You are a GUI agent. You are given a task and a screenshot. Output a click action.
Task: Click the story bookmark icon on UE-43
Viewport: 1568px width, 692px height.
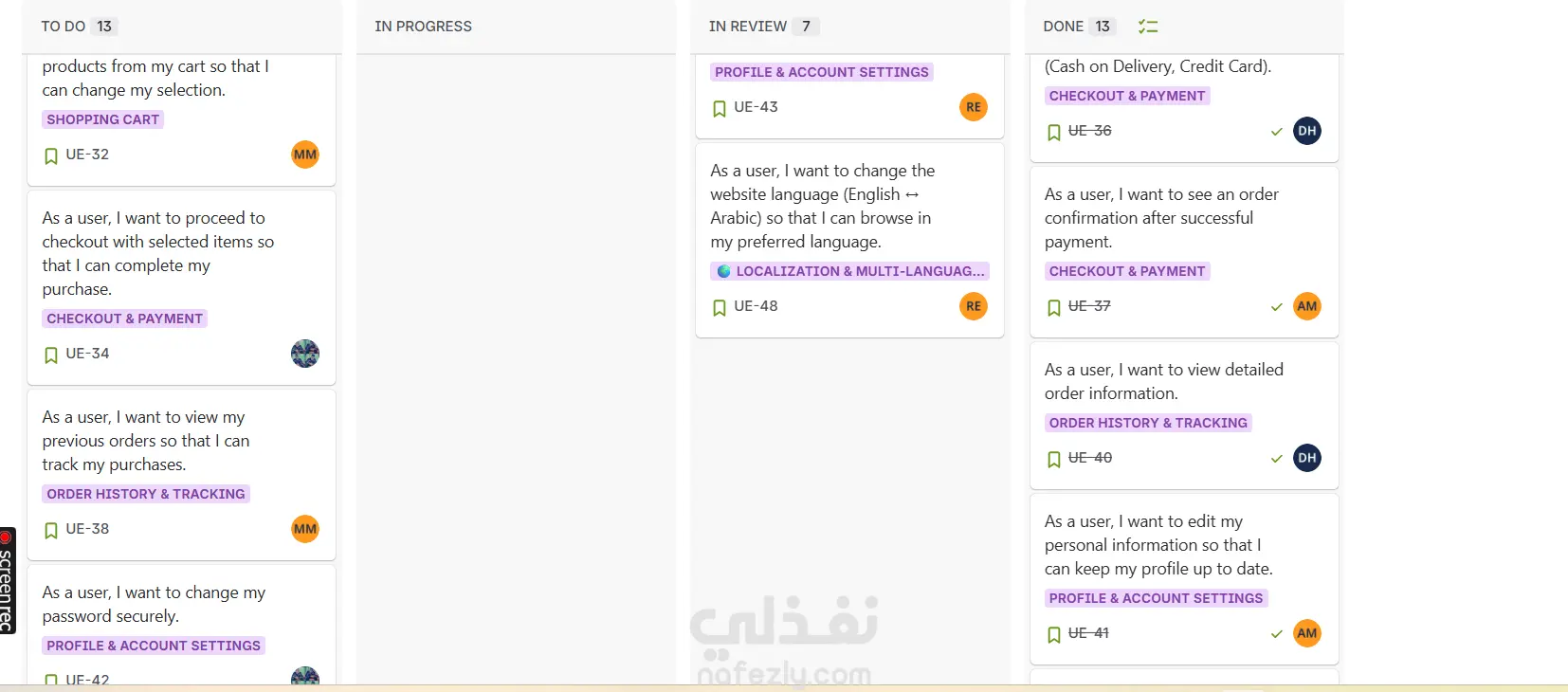click(x=720, y=108)
